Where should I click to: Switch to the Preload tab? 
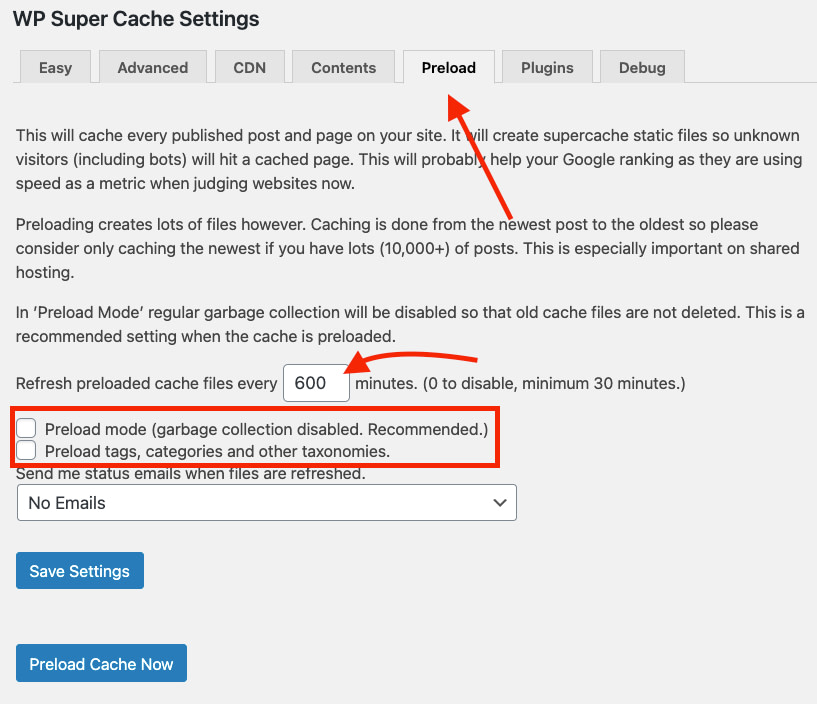point(448,67)
